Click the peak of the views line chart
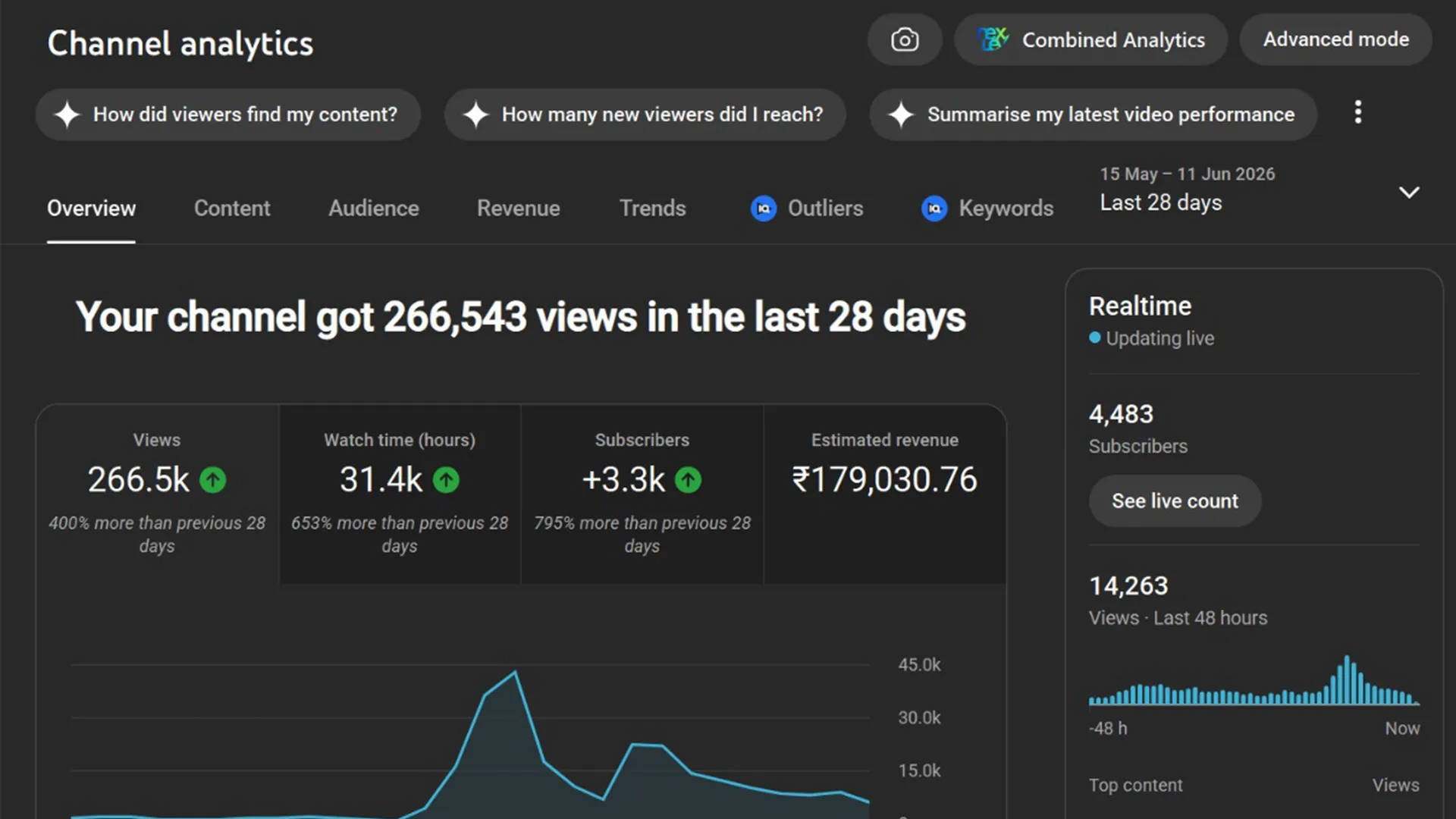Screen dimensions: 1456x819 tap(516, 672)
